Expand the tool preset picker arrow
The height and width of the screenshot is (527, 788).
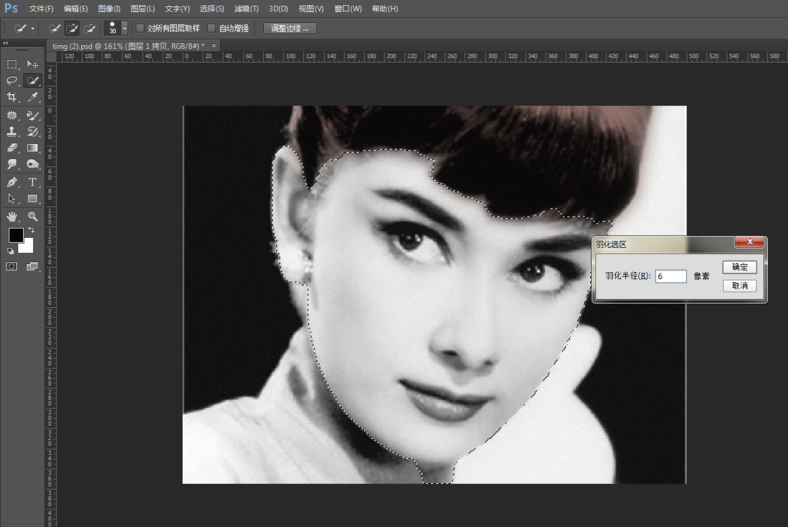(33, 28)
